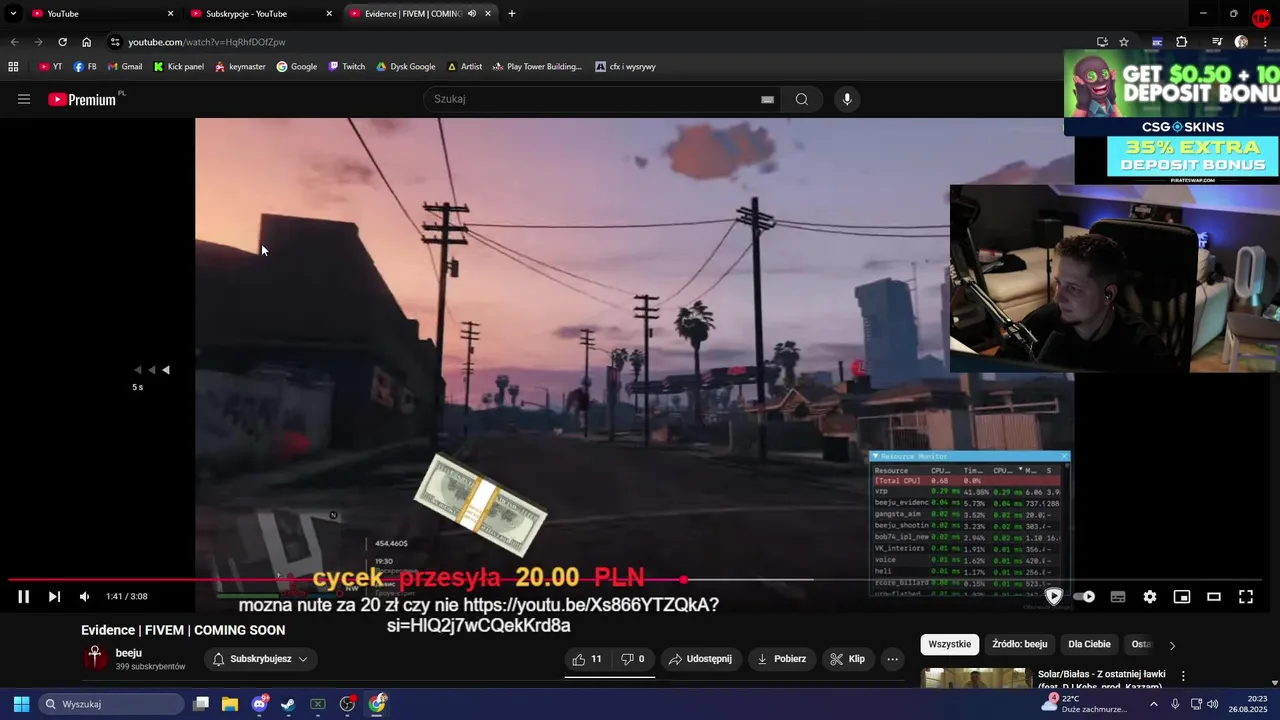Screen dimensions: 1280x720
Task: Enter fullscreen mode in player
Action: coord(1246,597)
